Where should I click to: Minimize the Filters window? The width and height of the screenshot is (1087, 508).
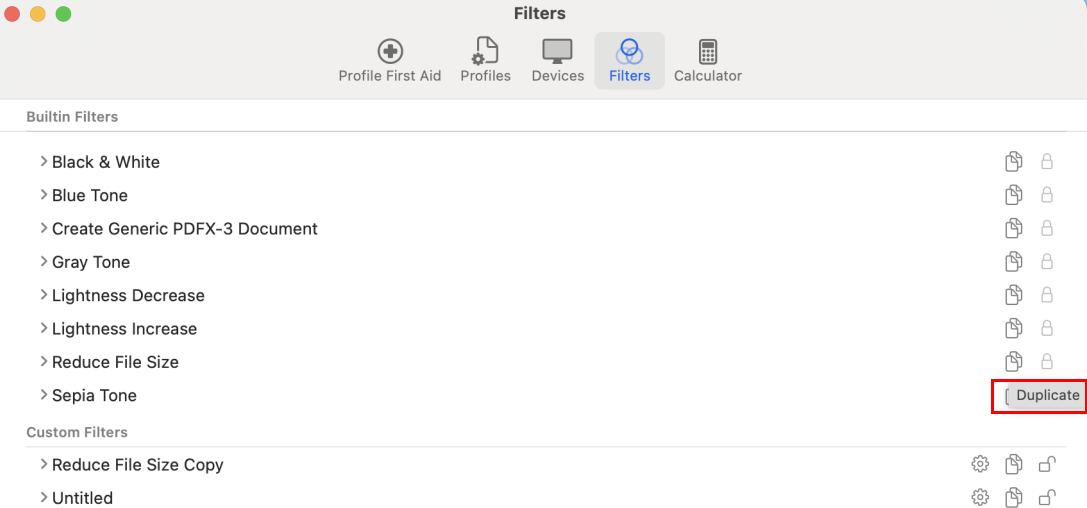point(37,13)
